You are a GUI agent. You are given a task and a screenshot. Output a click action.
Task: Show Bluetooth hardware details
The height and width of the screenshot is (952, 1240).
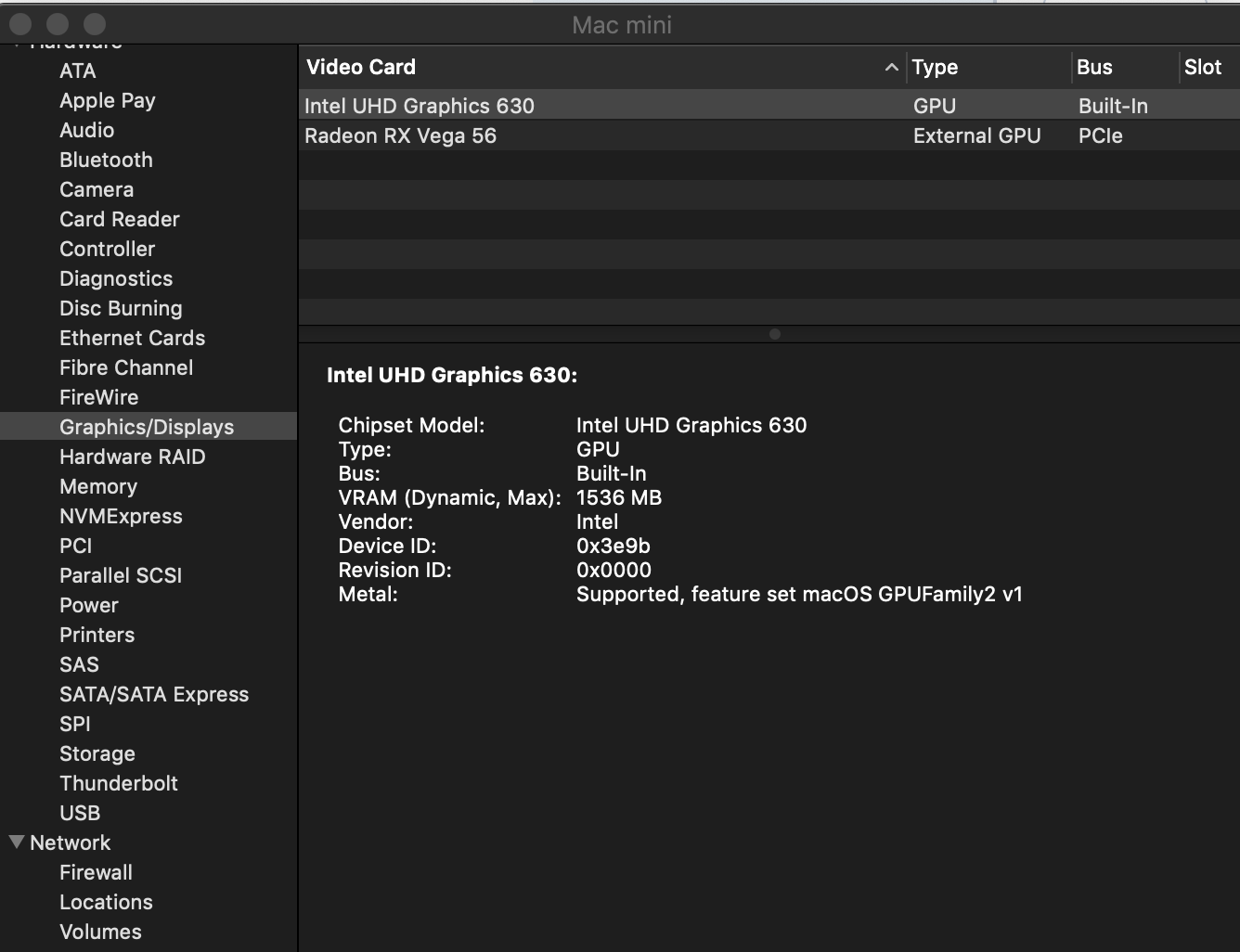(x=106, y=160)
